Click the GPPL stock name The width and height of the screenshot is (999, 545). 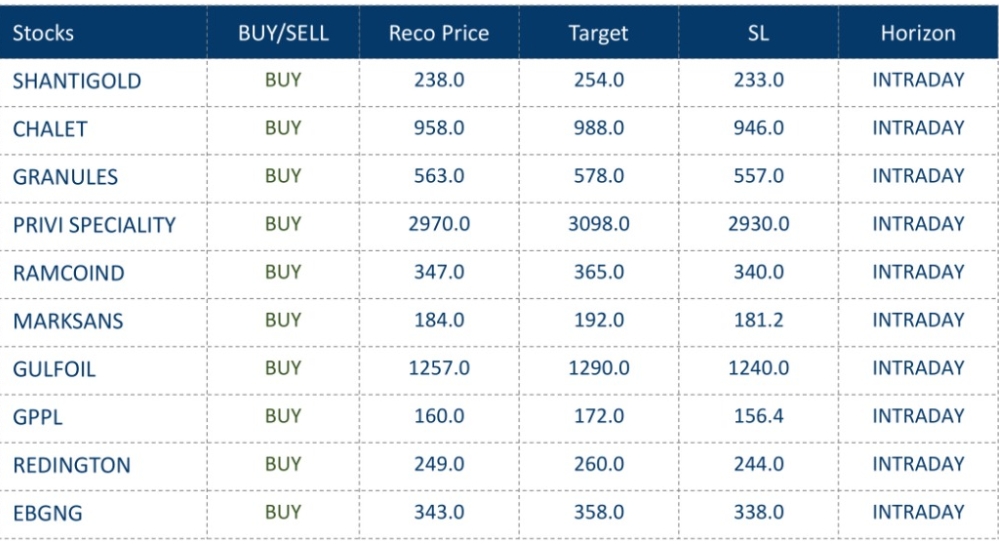click(37, 417)
